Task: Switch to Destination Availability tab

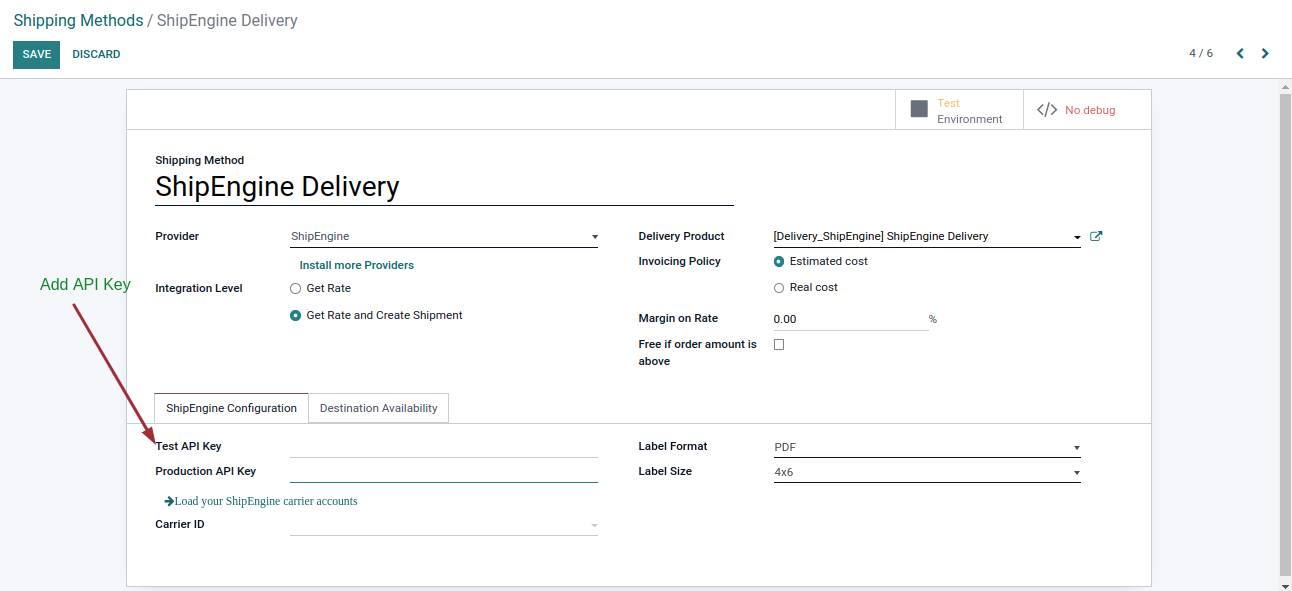Action: 379,408
